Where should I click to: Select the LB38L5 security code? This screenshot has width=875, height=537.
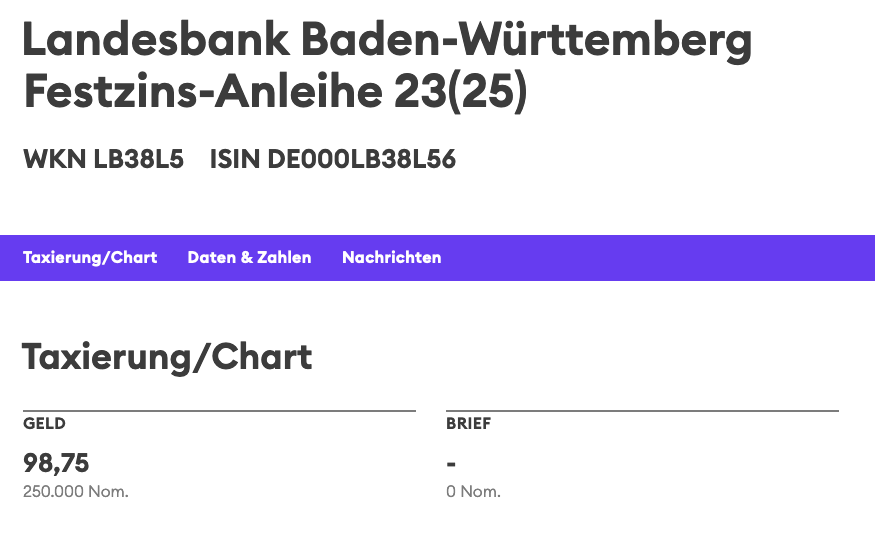pyautogui.click(x=139, y=160)
